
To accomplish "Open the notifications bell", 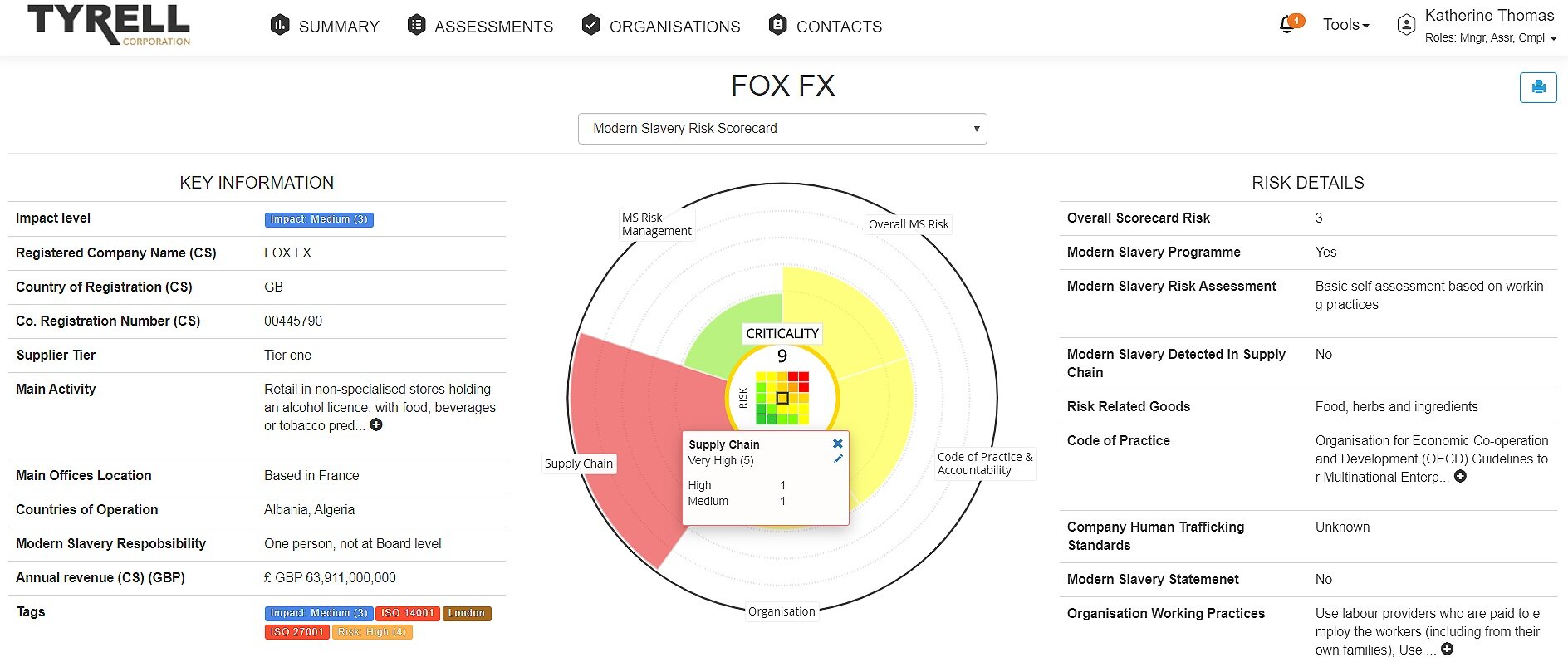I will [x=1286, y=25].
